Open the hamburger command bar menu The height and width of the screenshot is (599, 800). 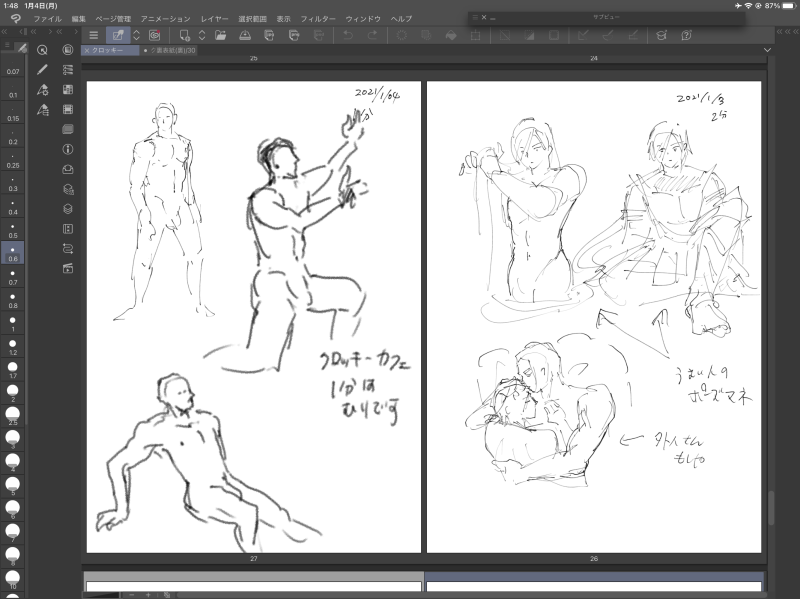(x=93, y=35)
